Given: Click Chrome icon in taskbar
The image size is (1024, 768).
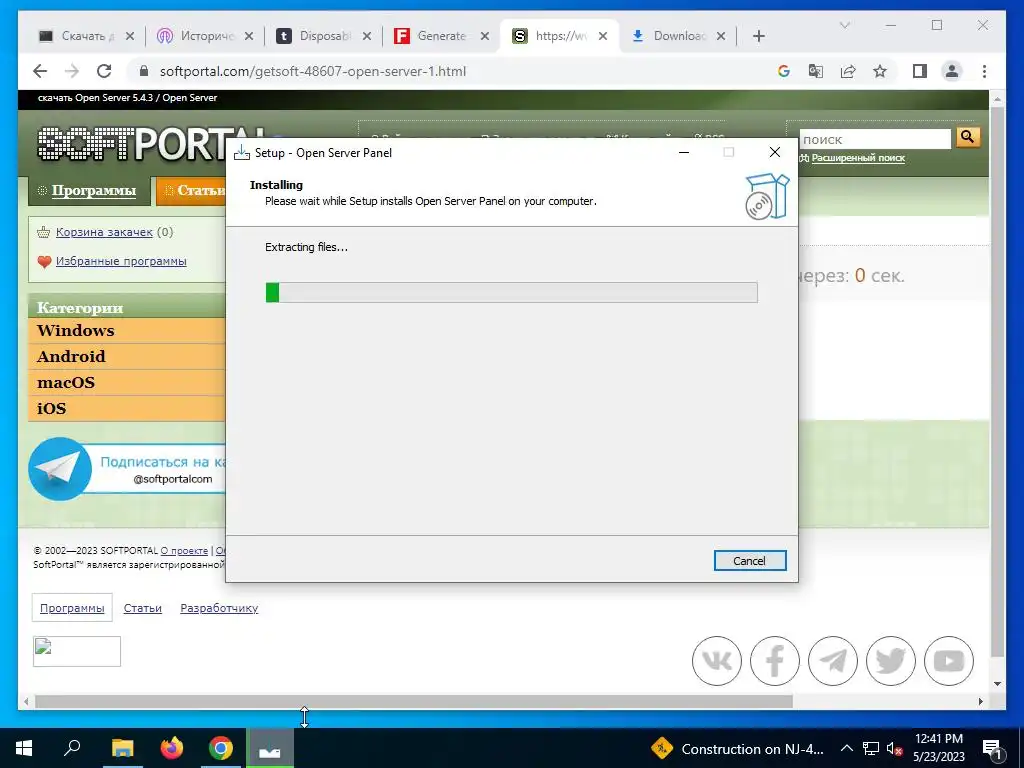Looking at the screenshot, I should tap(221, 748).
